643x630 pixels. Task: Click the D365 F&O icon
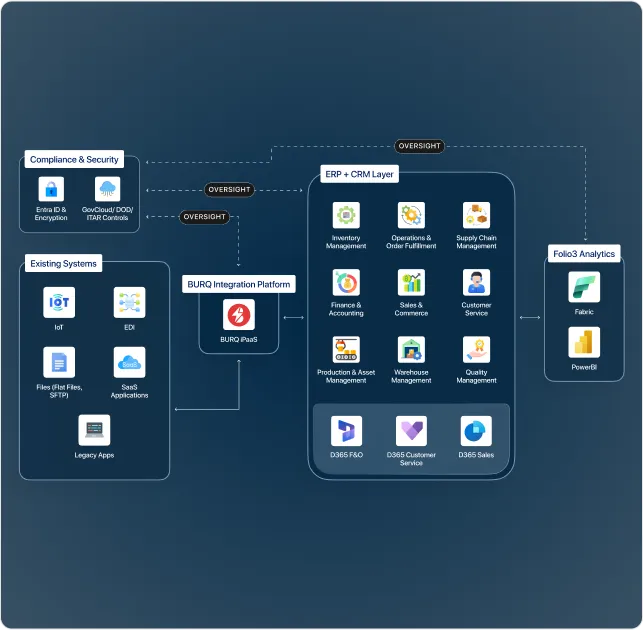346,431
